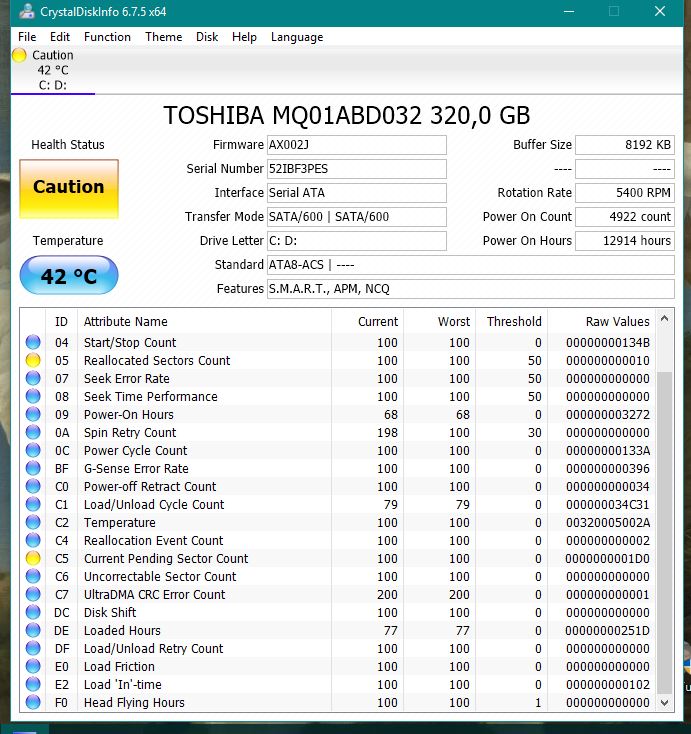The height and width of the screenshot is (734, 691).
Task: Click the Power On Count field 4922 count
Action: point(625,217)
